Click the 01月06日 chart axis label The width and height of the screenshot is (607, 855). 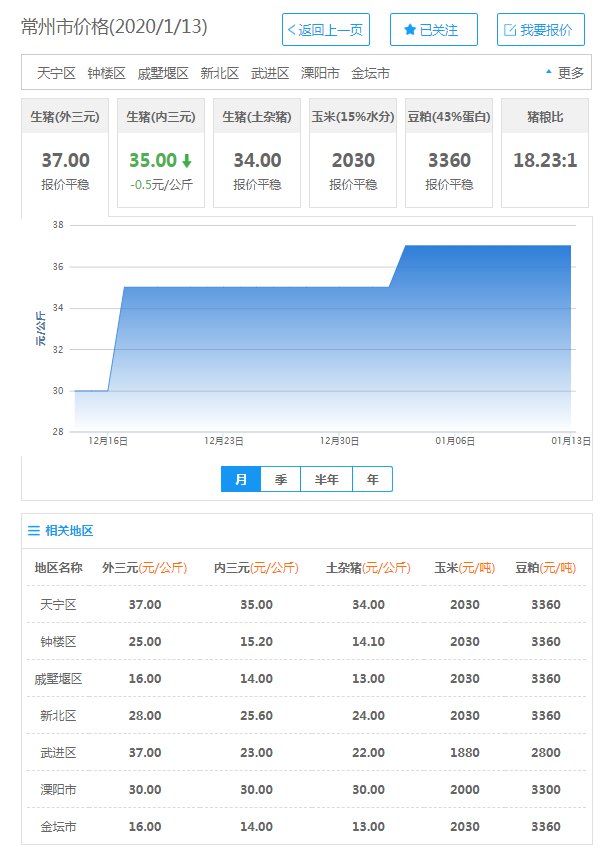(455, 441)
